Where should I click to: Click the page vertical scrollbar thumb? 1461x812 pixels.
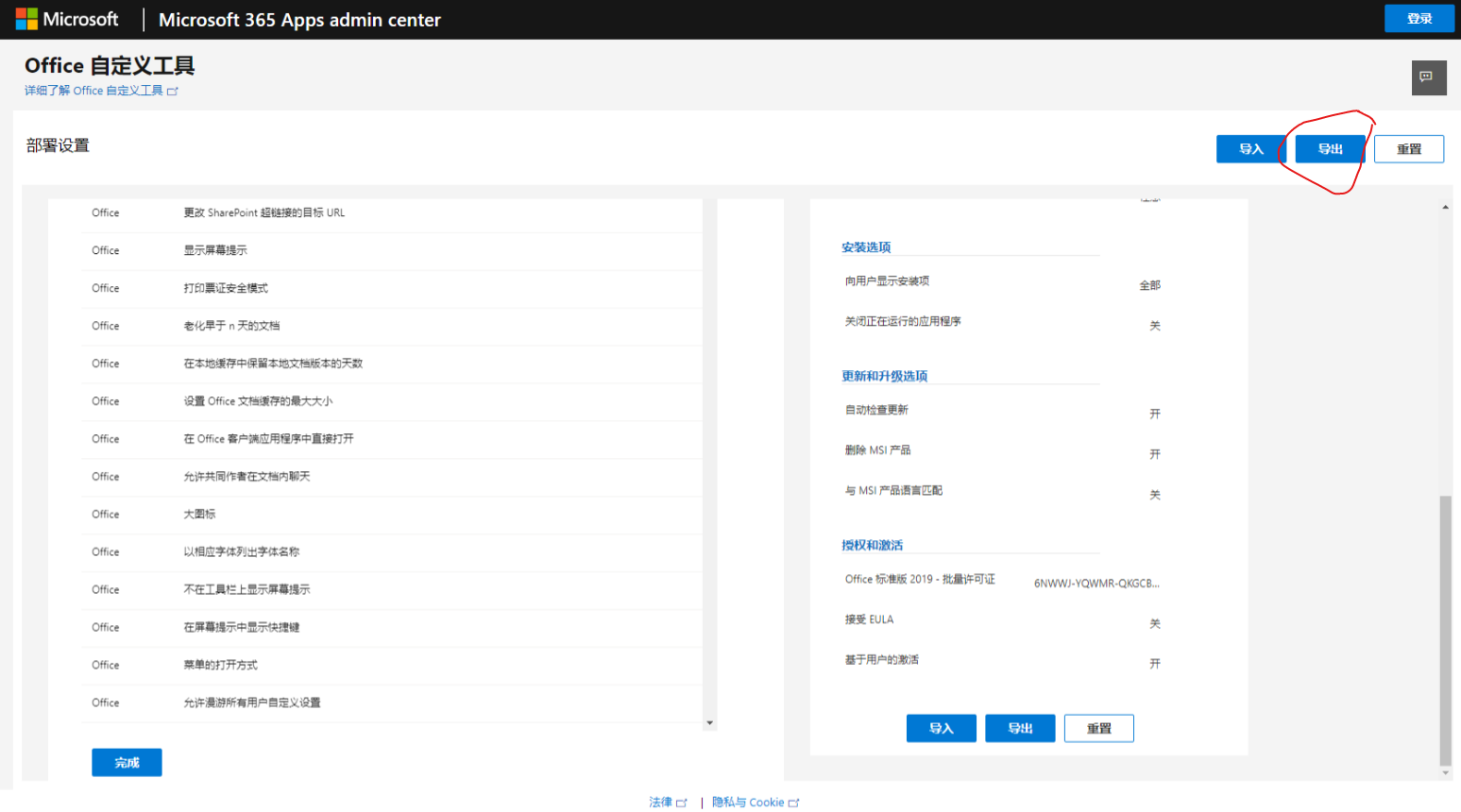(1445, 630)
